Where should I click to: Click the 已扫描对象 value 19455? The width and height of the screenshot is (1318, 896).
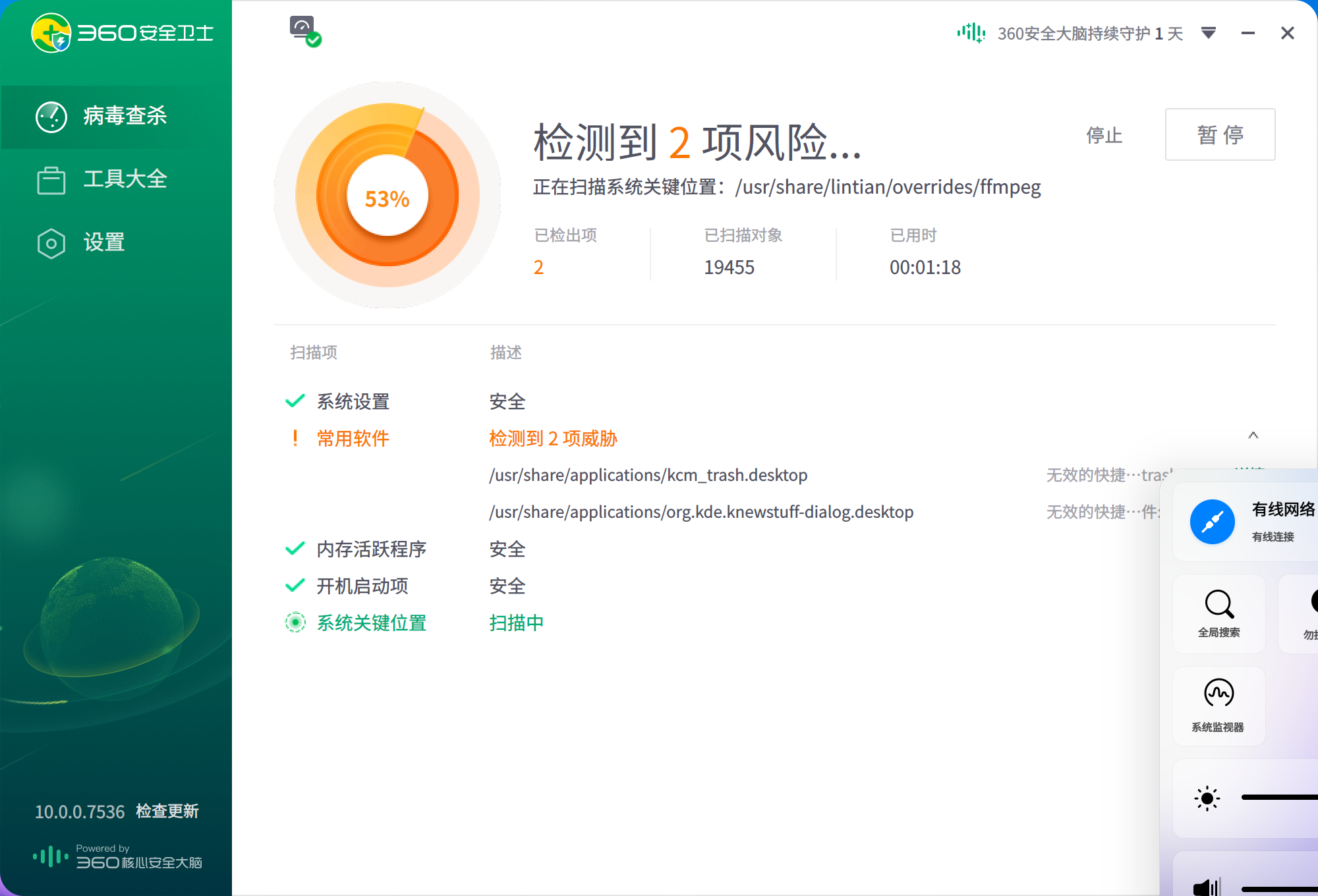(x=729, y=267)
